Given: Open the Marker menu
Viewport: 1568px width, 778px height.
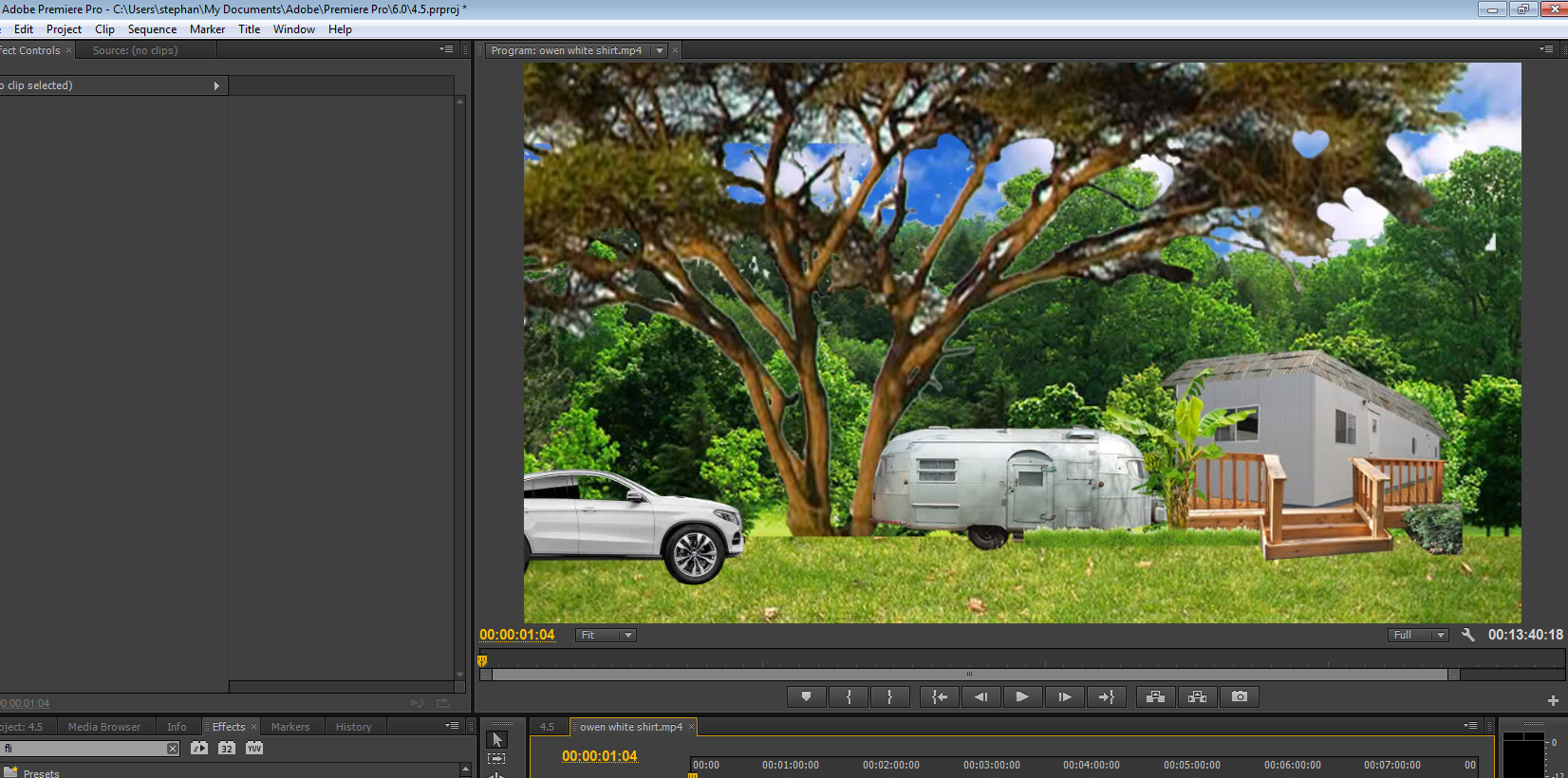Looking at the screenshot, I should pyautogui.click(x=207, y=29).
